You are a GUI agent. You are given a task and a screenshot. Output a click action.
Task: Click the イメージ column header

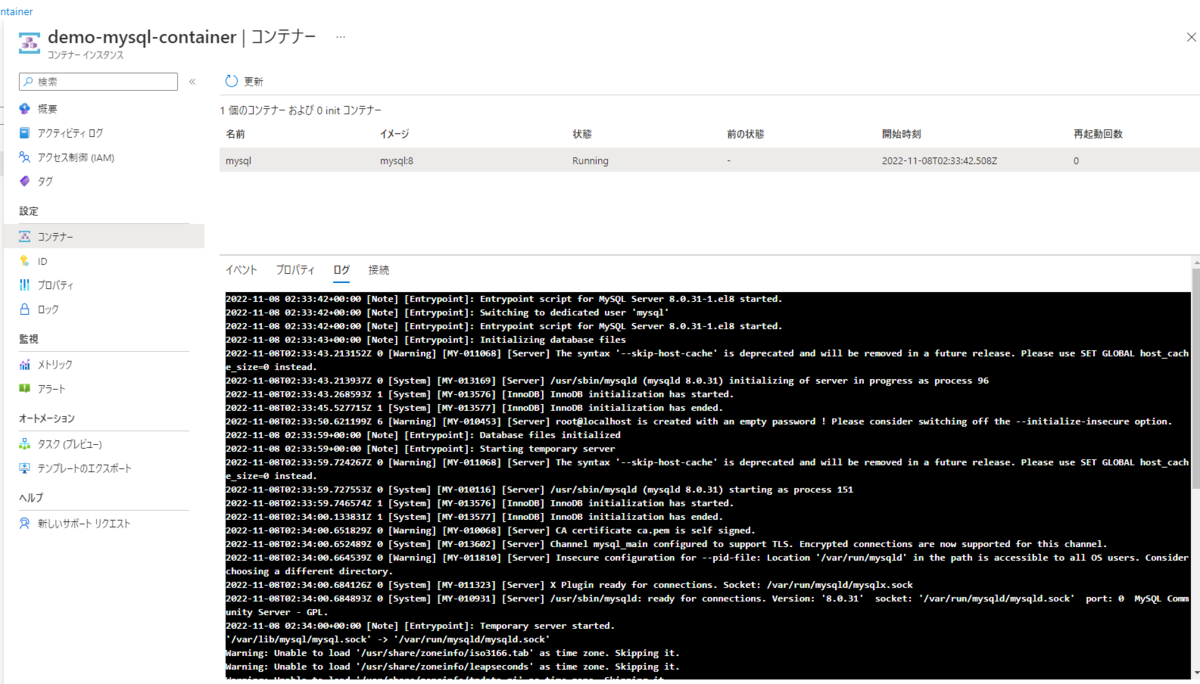pyautogui.click(x=394, y=134)
